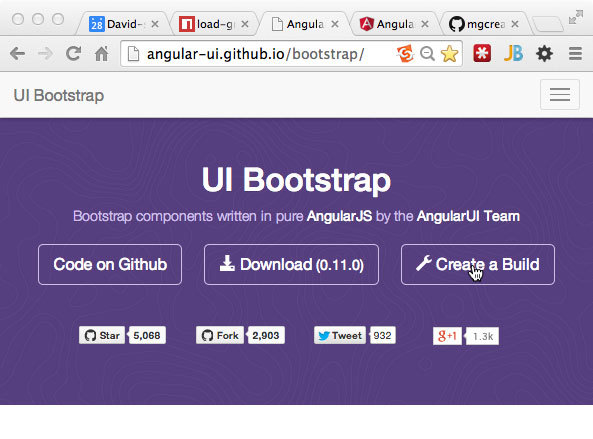Click the GitHub Fork button
The image size is (593, 439).
[220, 335]
